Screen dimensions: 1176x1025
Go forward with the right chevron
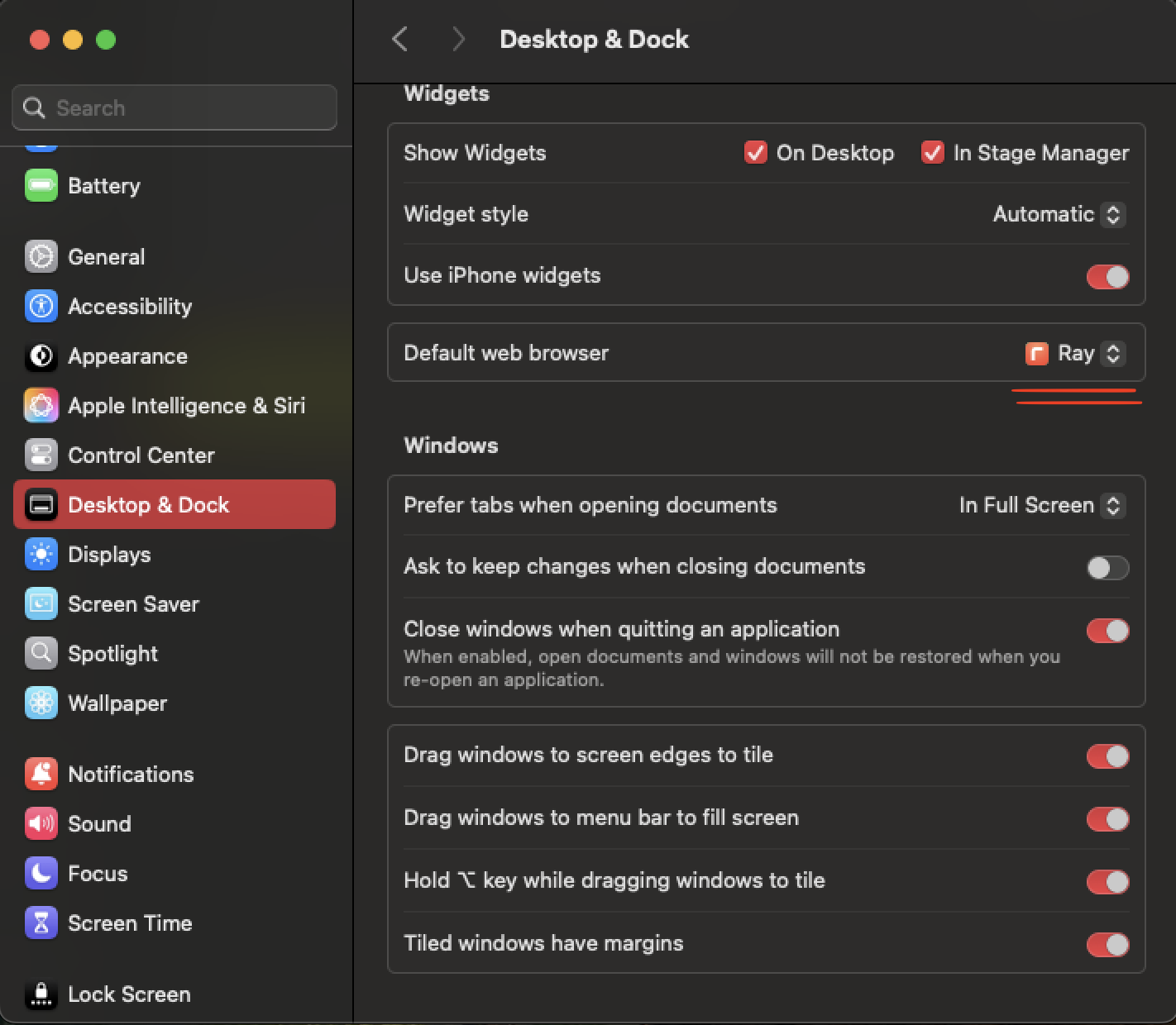click(x=458, y=39)
